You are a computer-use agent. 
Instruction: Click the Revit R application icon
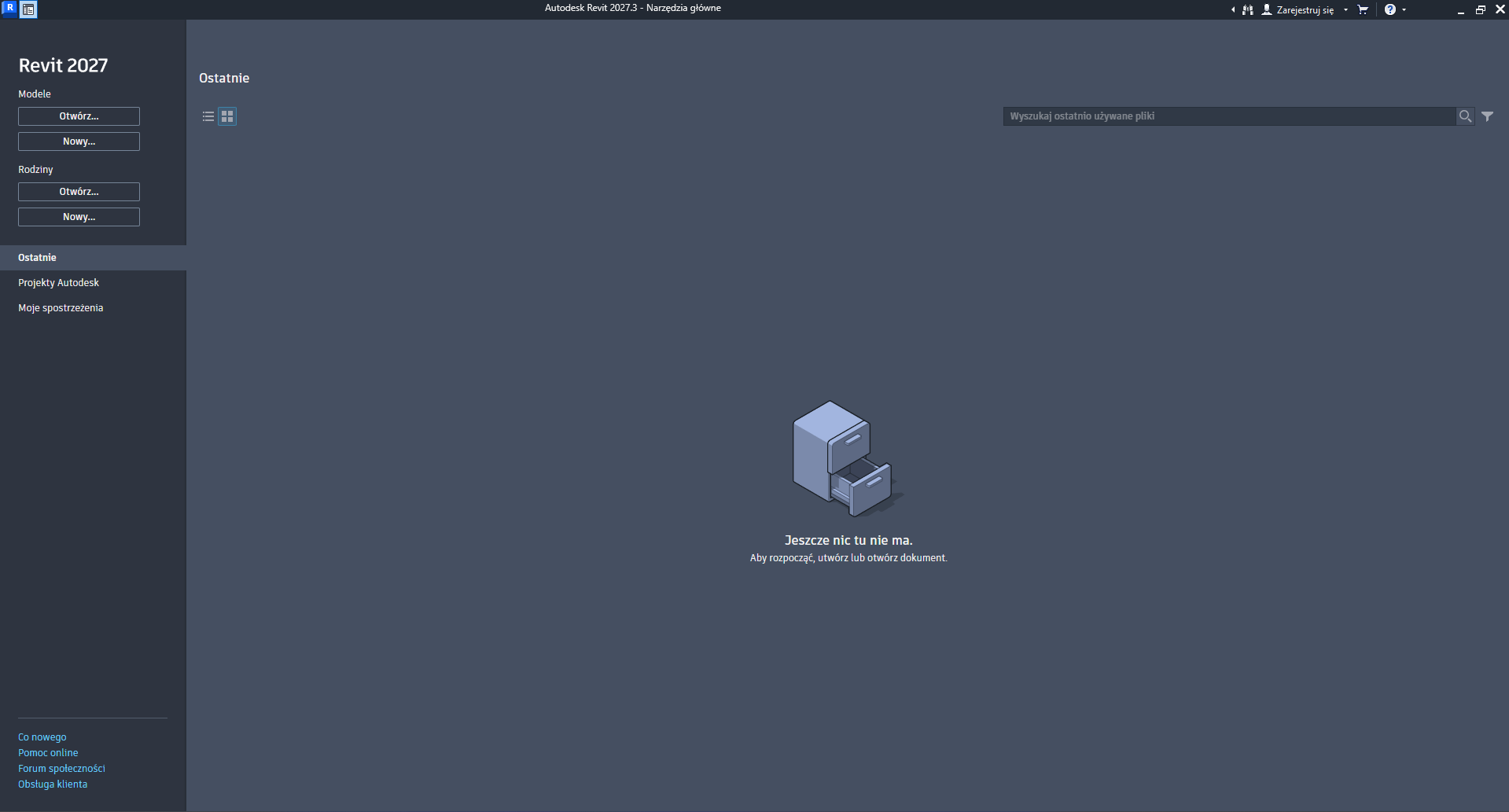click(x=9, y=9)
